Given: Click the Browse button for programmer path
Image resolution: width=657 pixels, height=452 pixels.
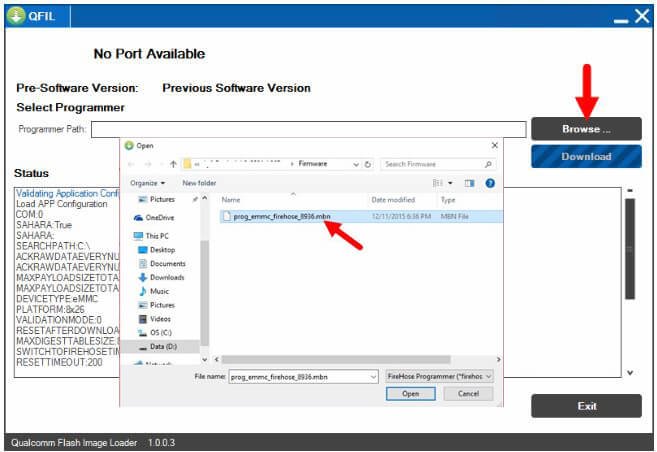Looking at the screenshot, I should point(586,129).
